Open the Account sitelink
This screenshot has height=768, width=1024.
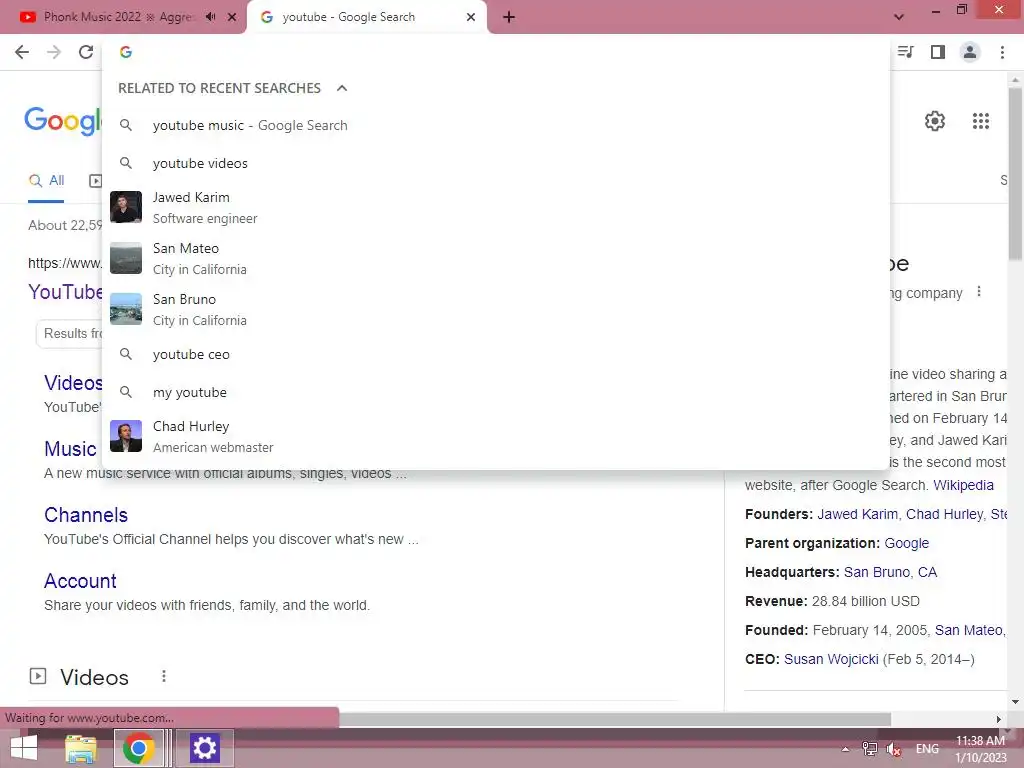(x=80, y=581)
